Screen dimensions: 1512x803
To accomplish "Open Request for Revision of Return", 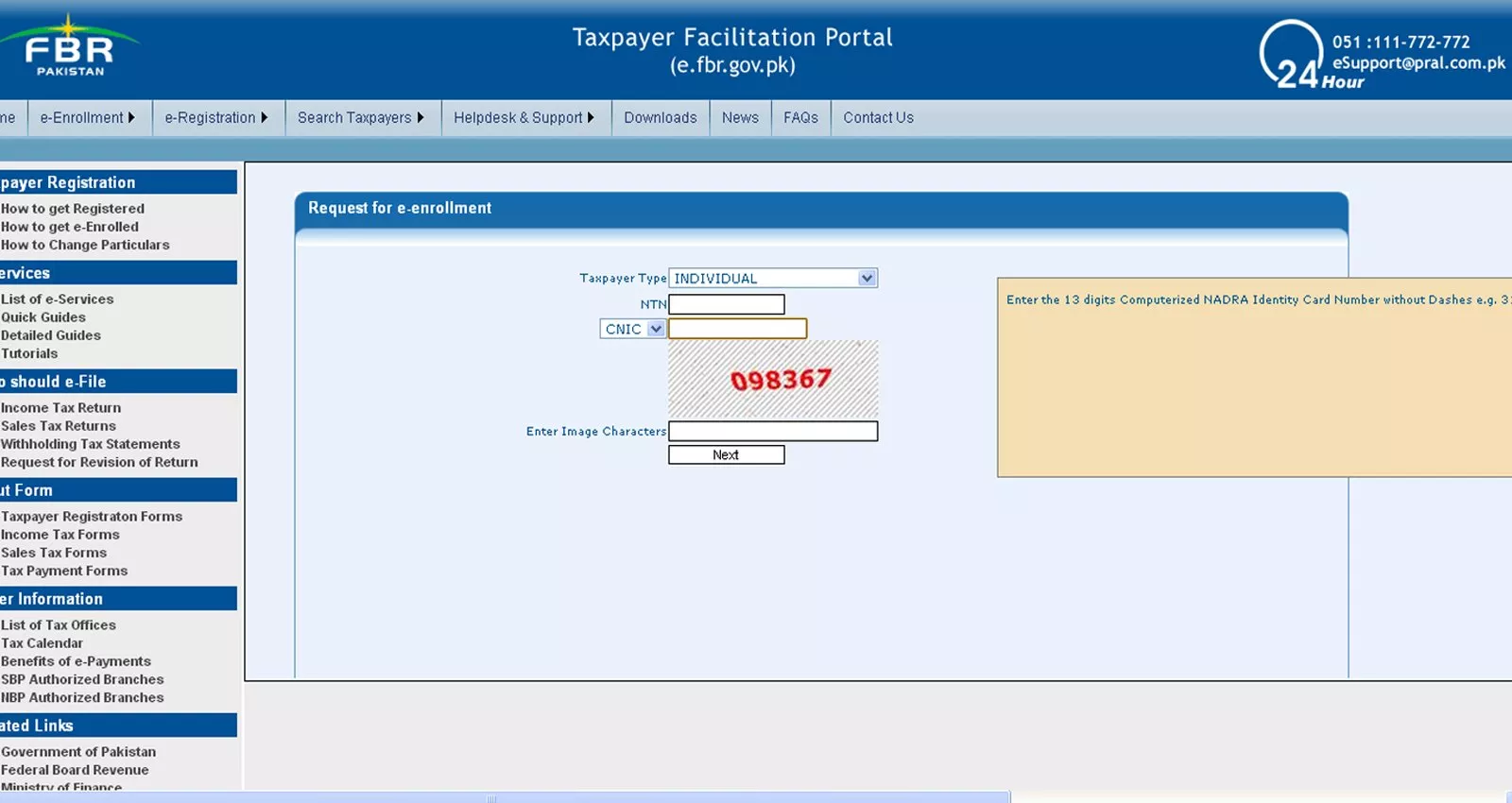I will click(x=99, y=462).
